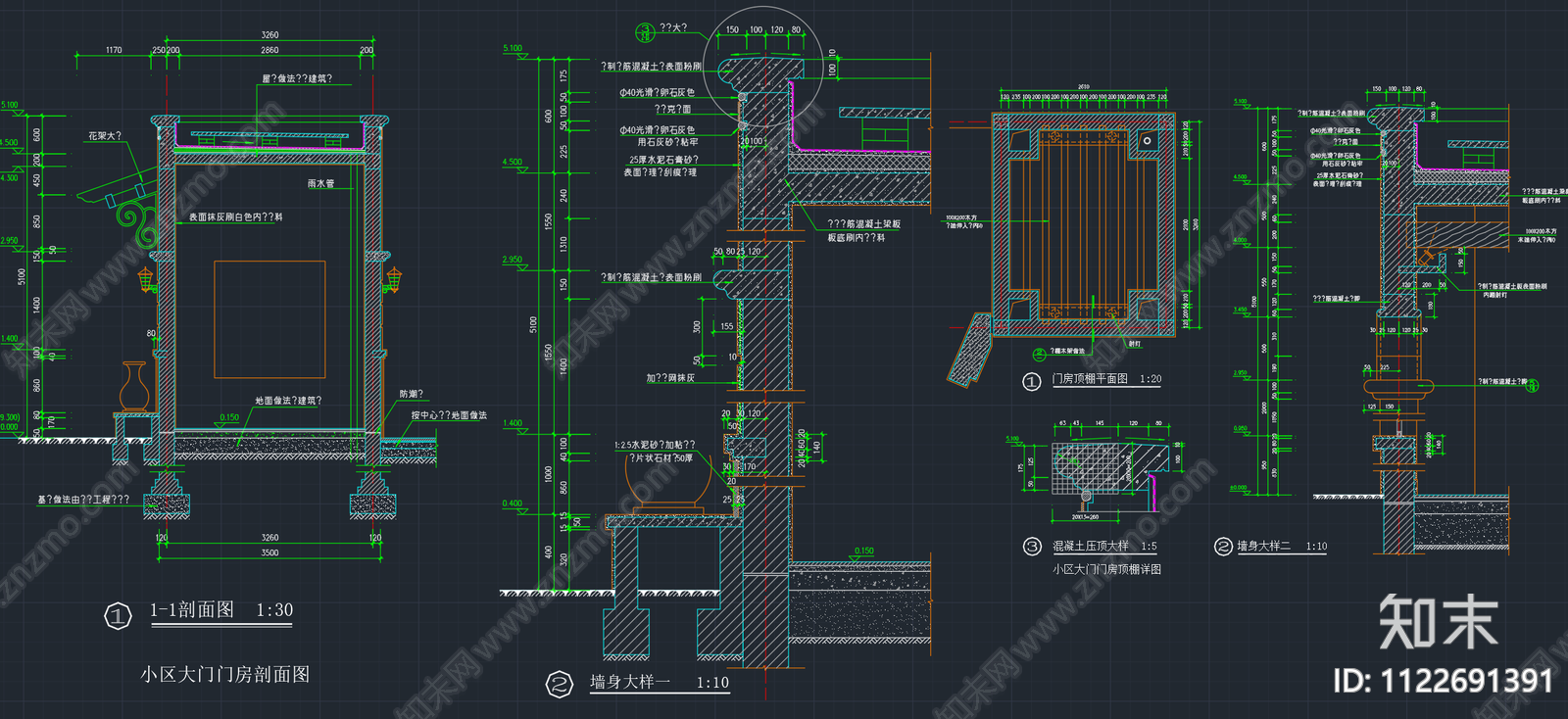Select the circled 3 beside 混凝土压顶大样

coord(1032,547)
